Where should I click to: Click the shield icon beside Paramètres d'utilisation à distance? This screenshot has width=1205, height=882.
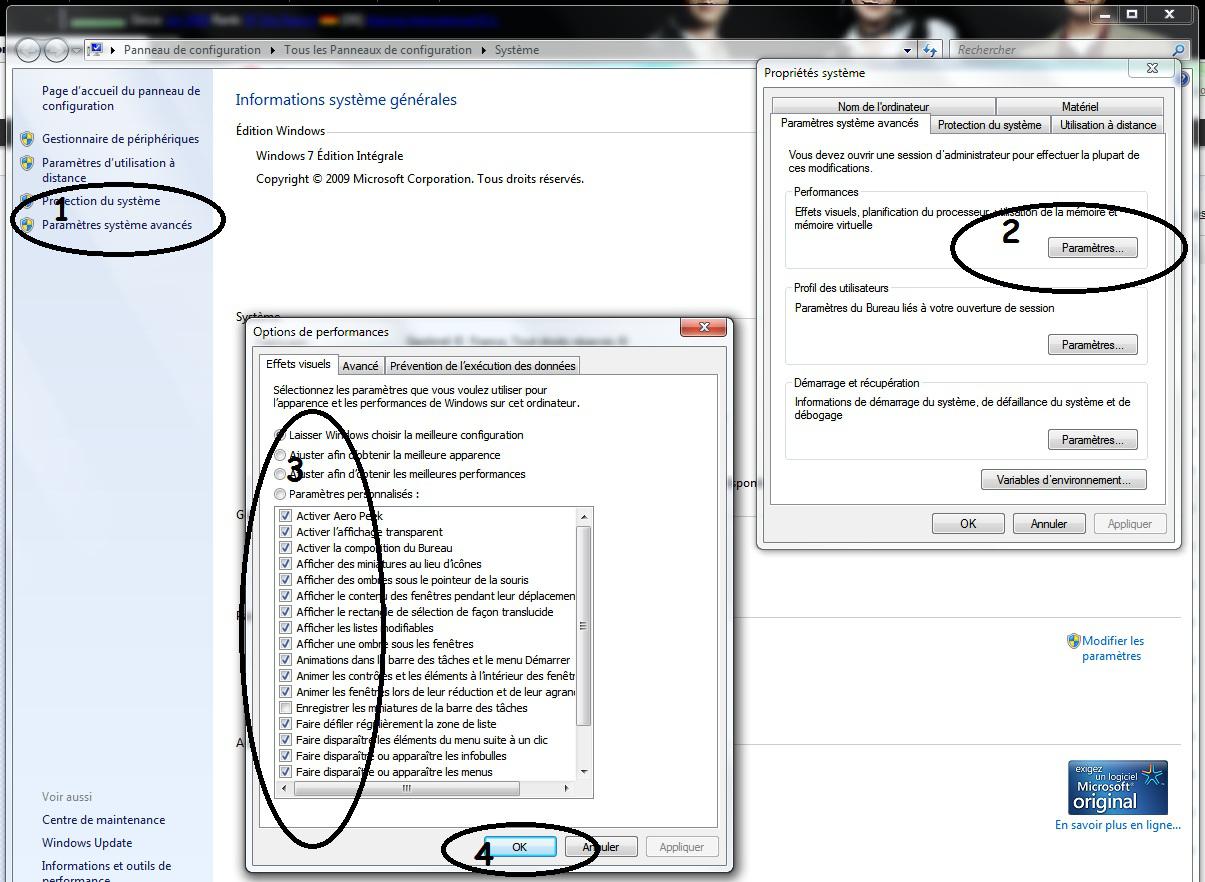coord(27,163)
